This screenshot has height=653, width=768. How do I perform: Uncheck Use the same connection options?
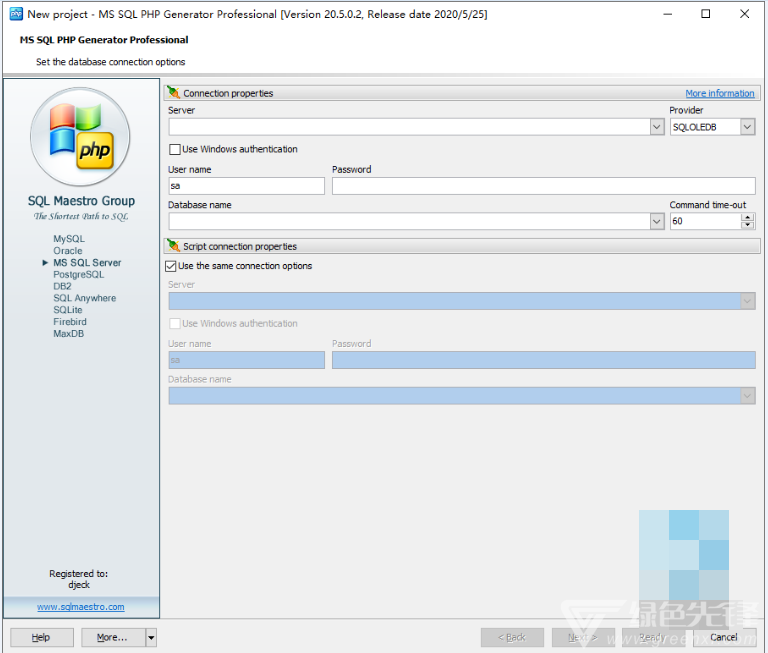[x=170, y=266]
